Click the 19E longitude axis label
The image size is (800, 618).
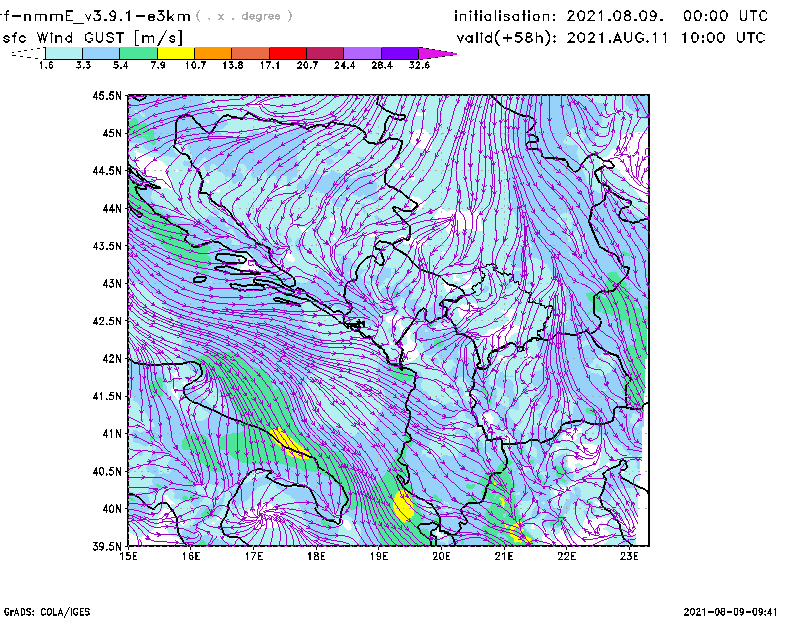[379, 557]
